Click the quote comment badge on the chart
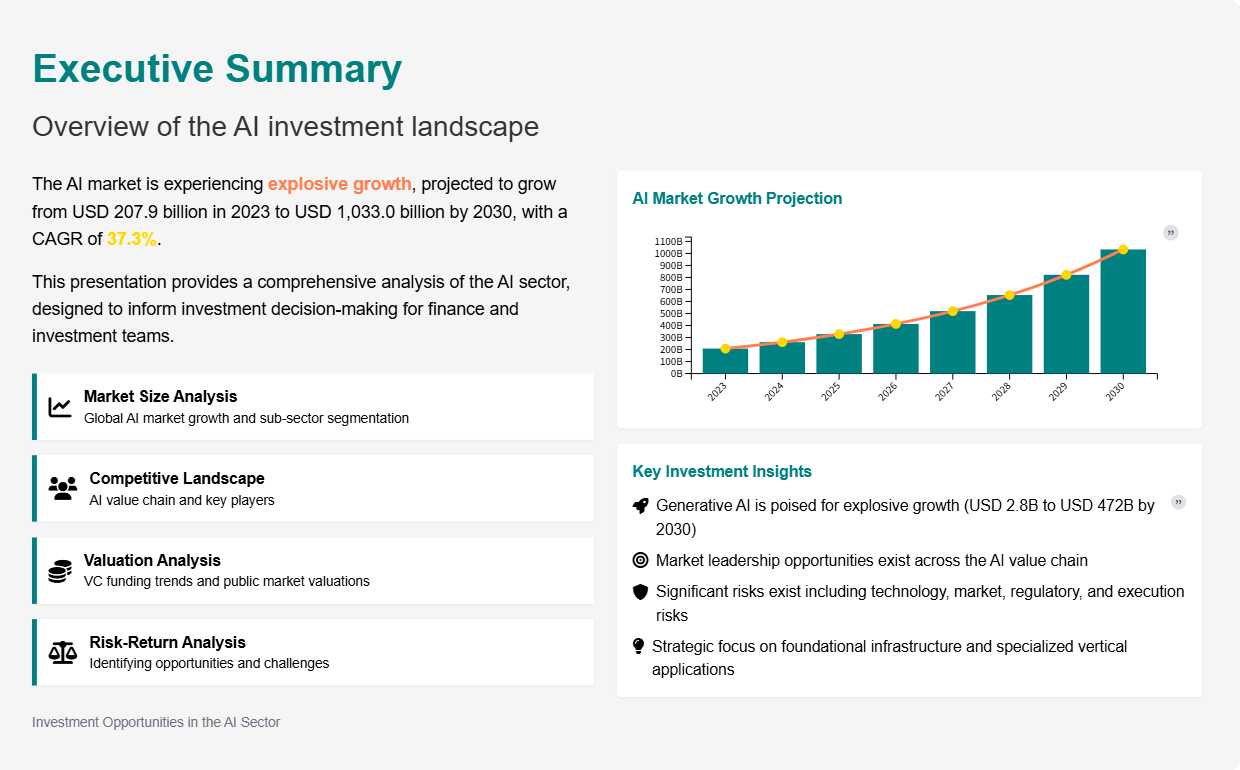Viewport: 1240px width, 770px height. pos(1171,233)
